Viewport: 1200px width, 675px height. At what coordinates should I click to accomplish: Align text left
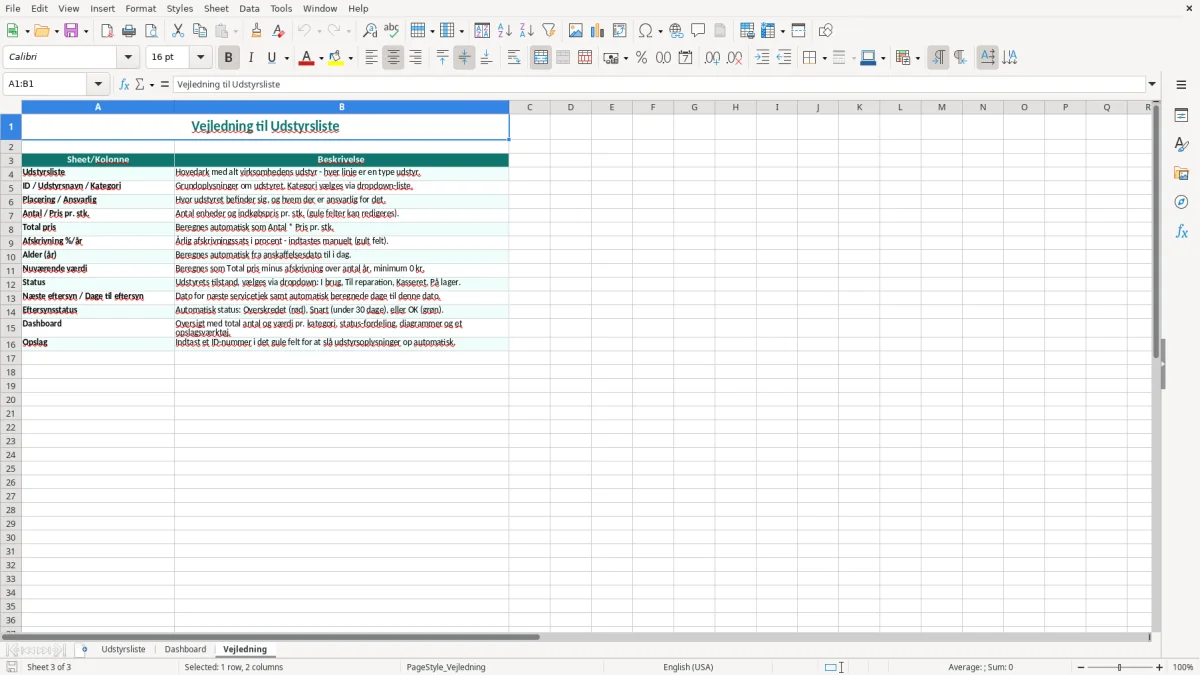tap(372, 58)
